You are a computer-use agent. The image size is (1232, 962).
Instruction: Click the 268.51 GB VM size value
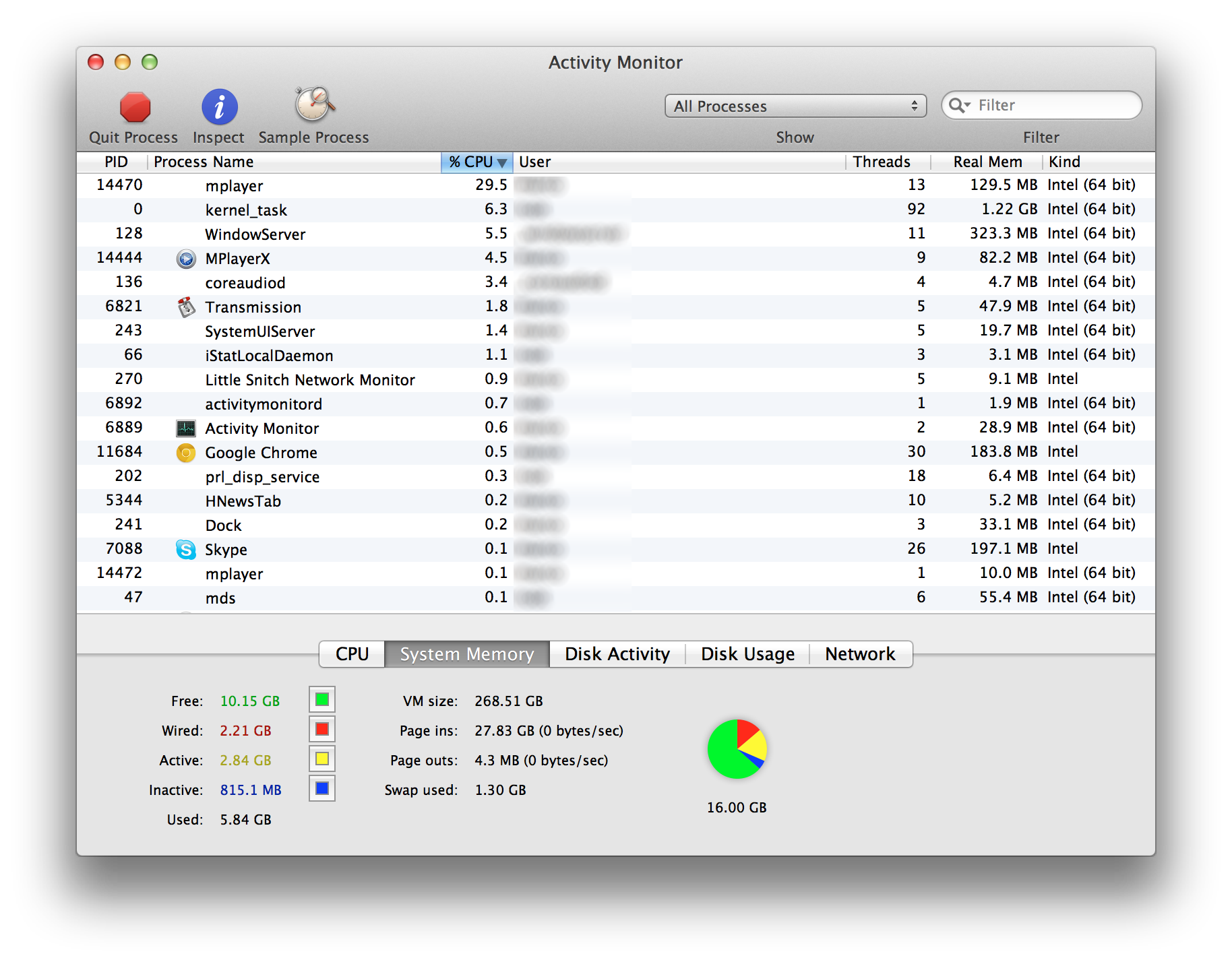(509, 701)
